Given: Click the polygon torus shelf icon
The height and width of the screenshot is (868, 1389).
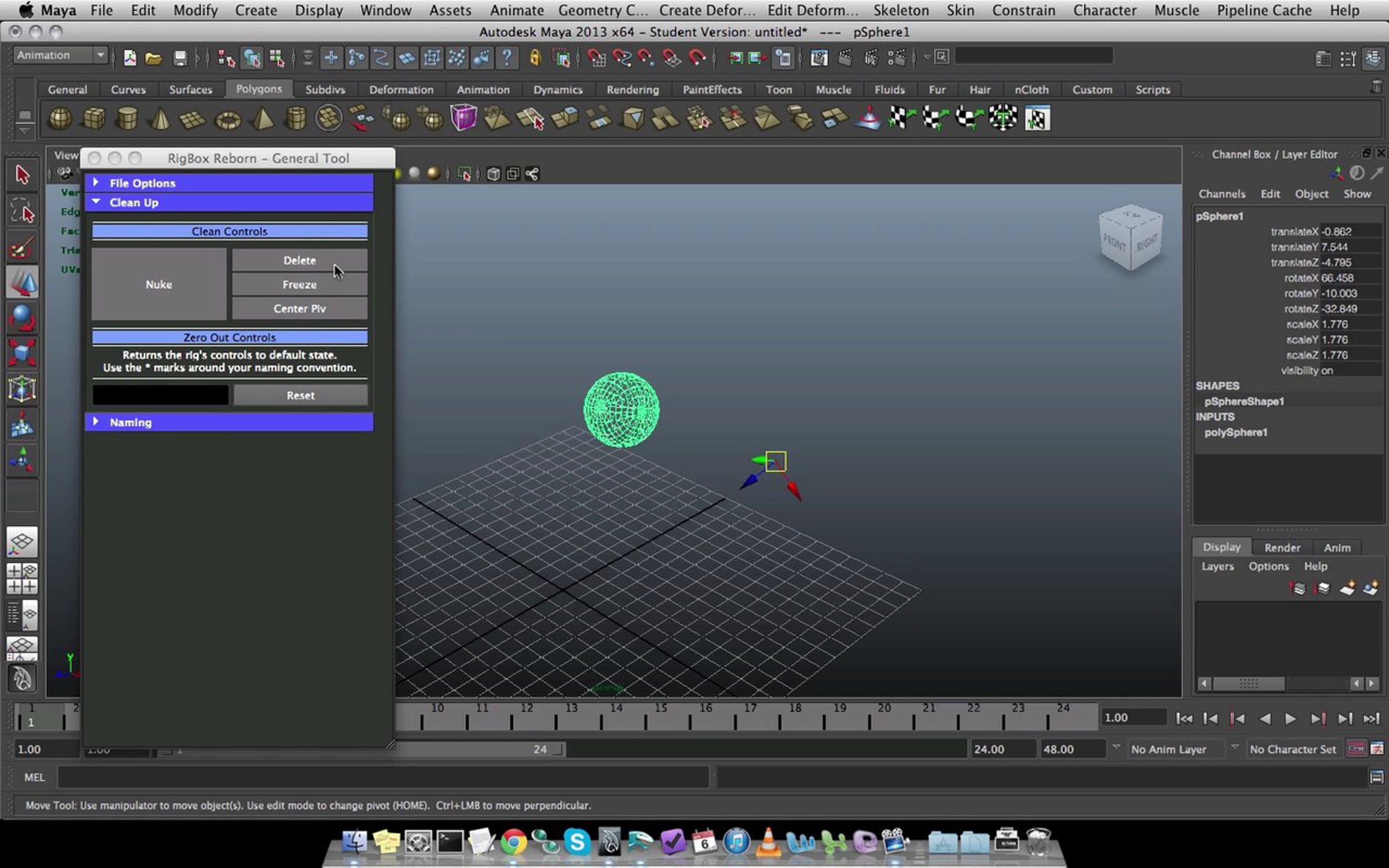Looking at the screenshot, I should 227,120.
